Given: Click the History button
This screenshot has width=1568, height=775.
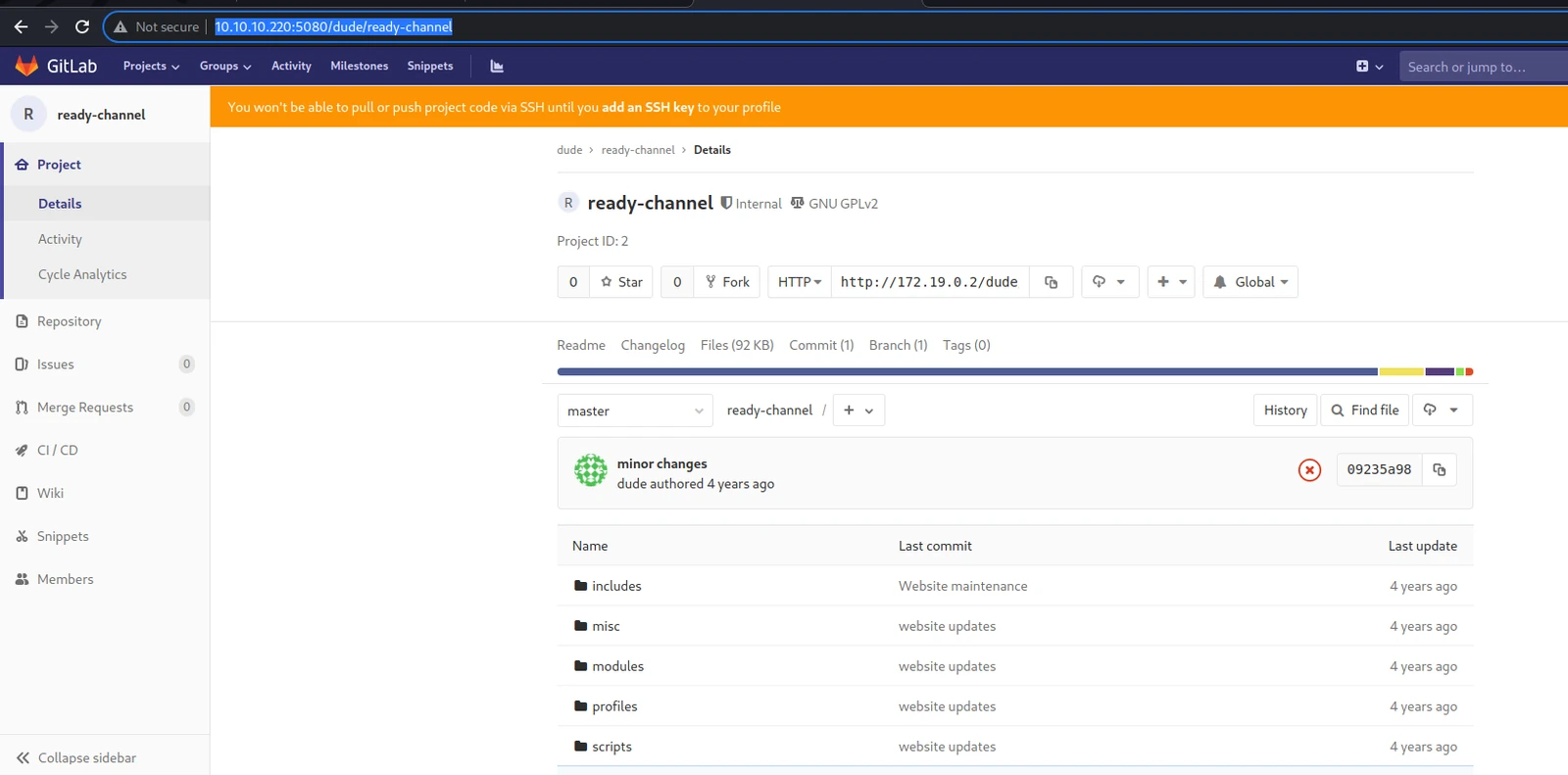Looking at the screenshot, I should click(x=1286, y=411).
